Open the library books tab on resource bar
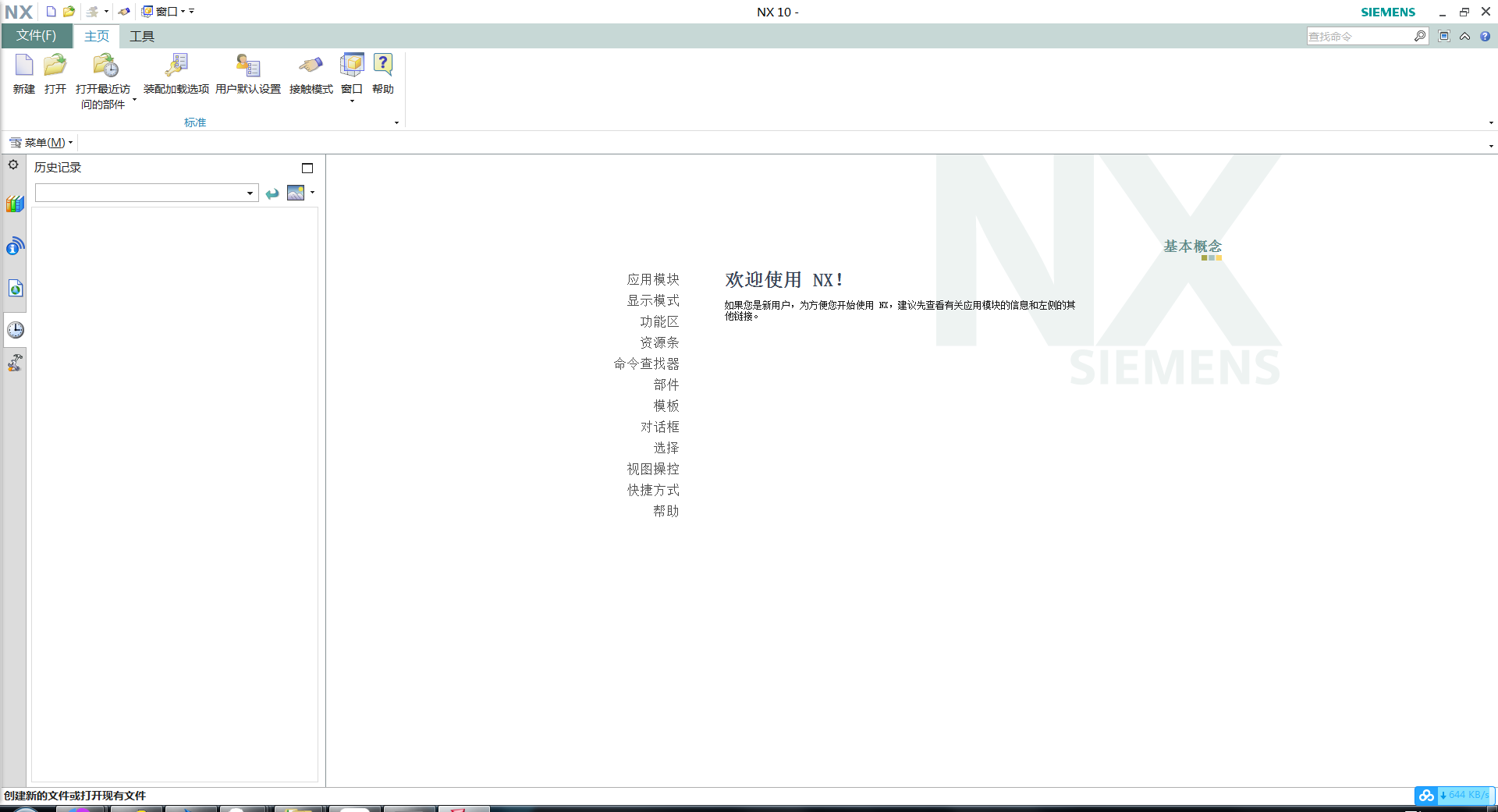Image resolution: width=1498 pixels, height=812 pixels. pyautogui.click(x=15, y=204)
